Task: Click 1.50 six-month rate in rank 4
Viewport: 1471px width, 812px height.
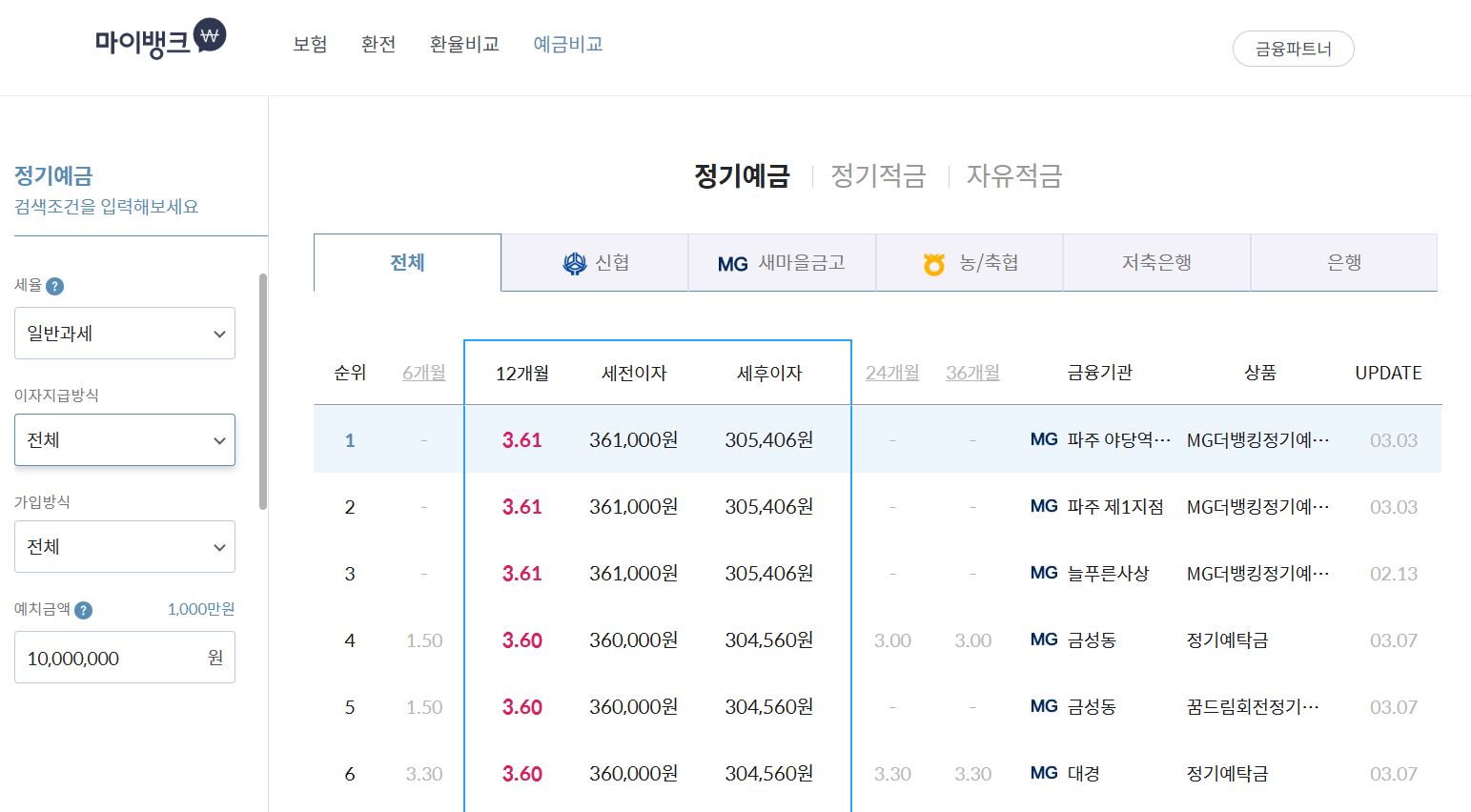Action: tap(424, 639)
